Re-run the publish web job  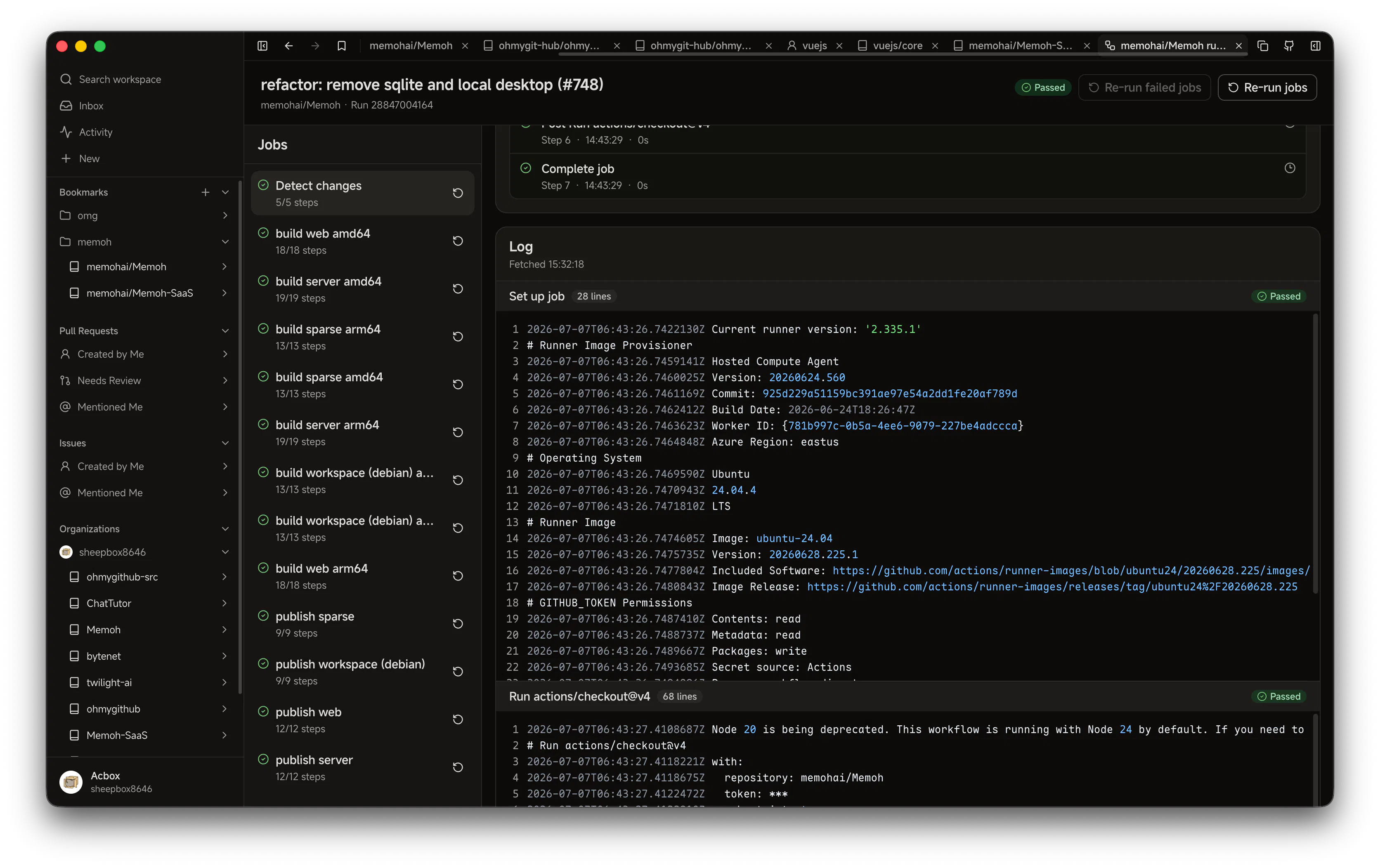[x=458, y=719]
